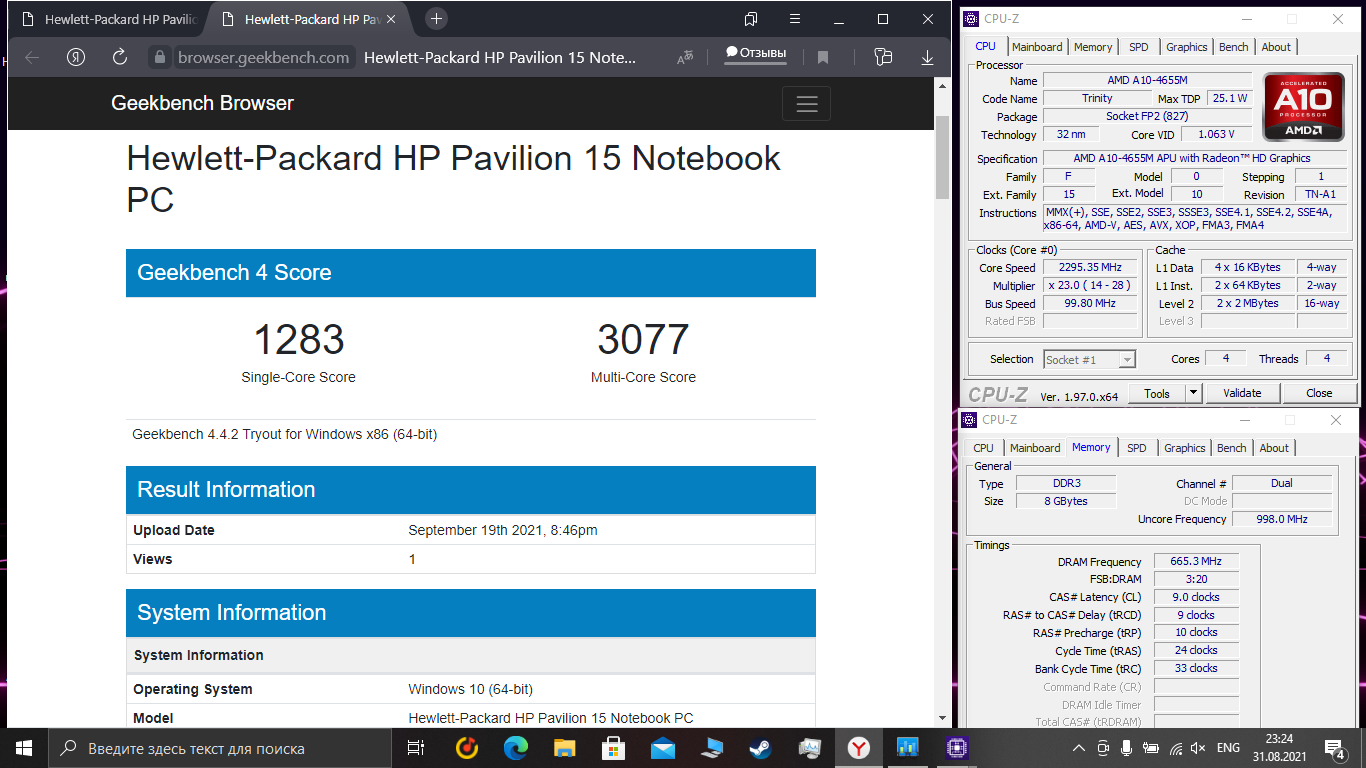Click the browser.geekbench.com address field
The height and width of the screenshot is (768, 1366).
coord(264,57)
